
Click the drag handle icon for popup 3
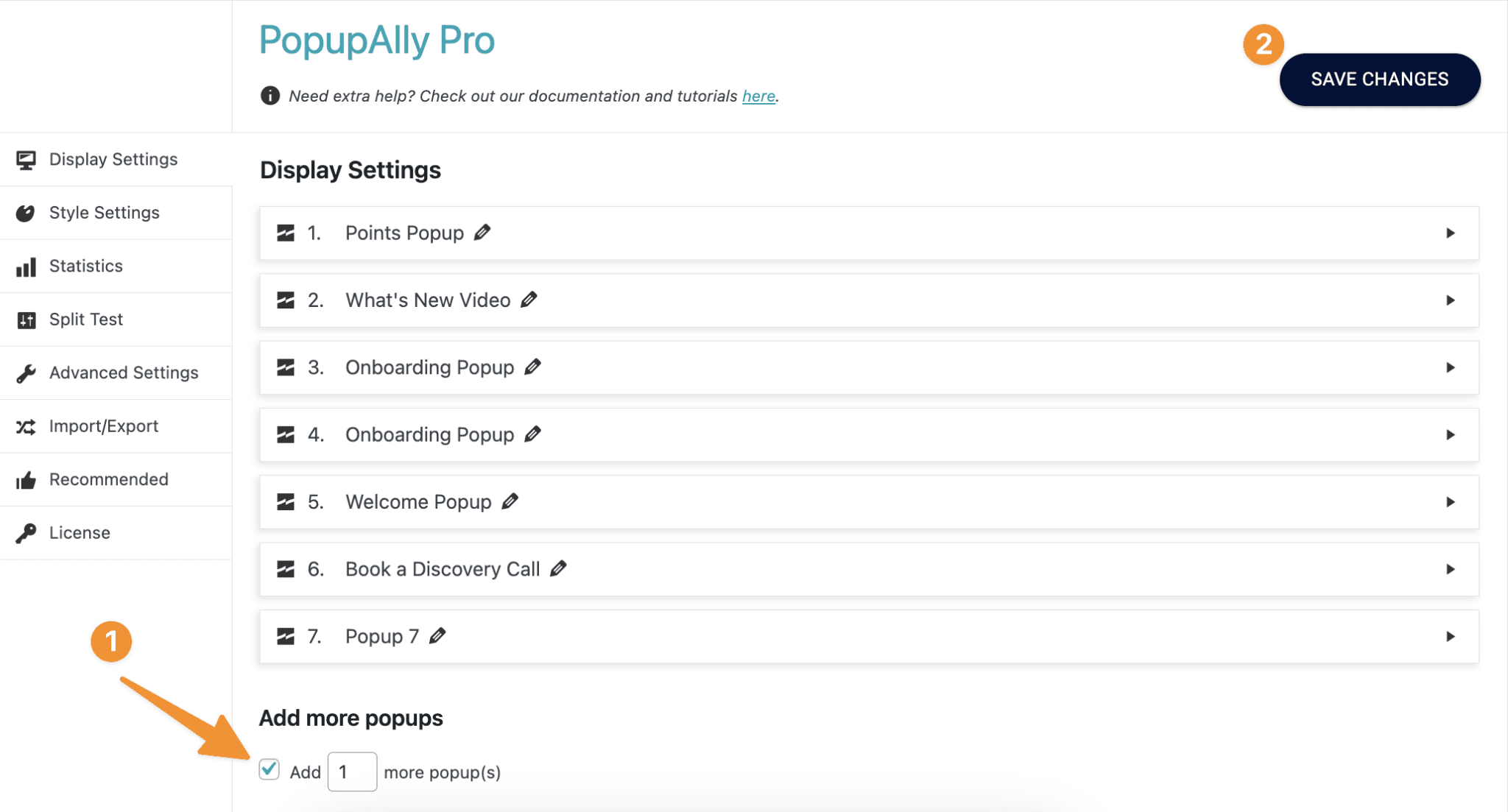click(286, 367)
